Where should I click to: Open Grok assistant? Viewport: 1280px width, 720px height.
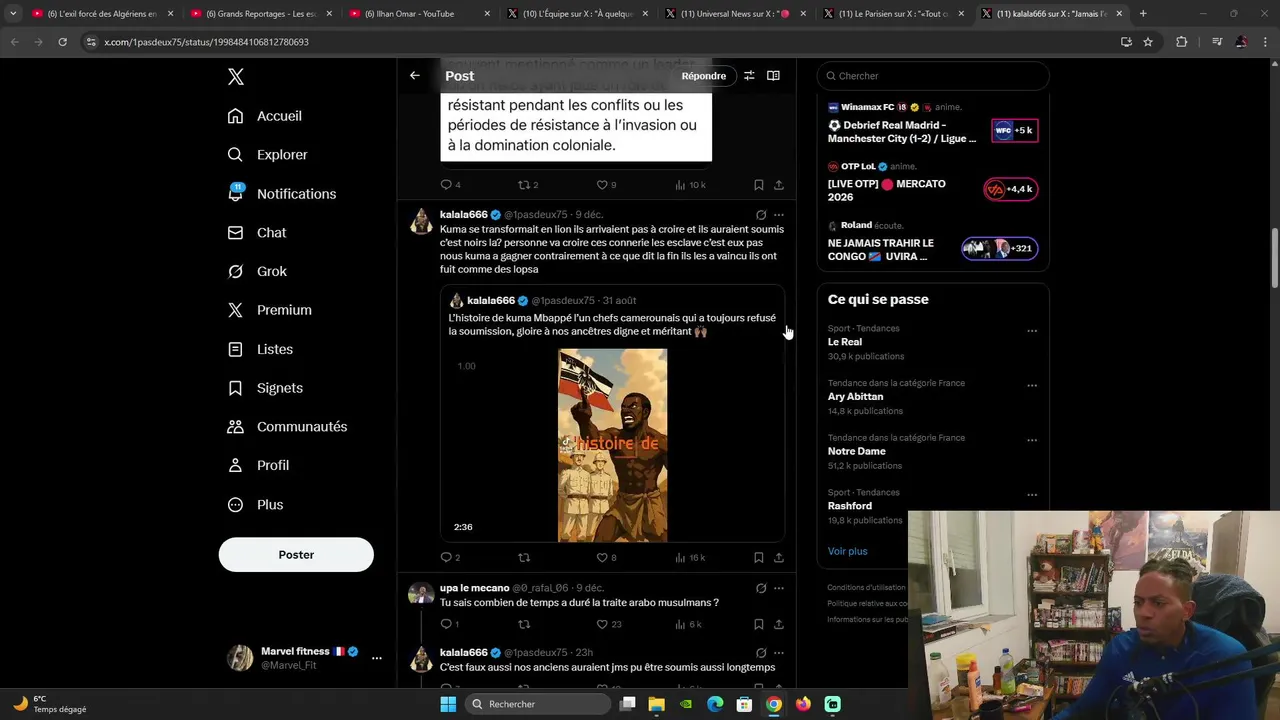[257, 272]
